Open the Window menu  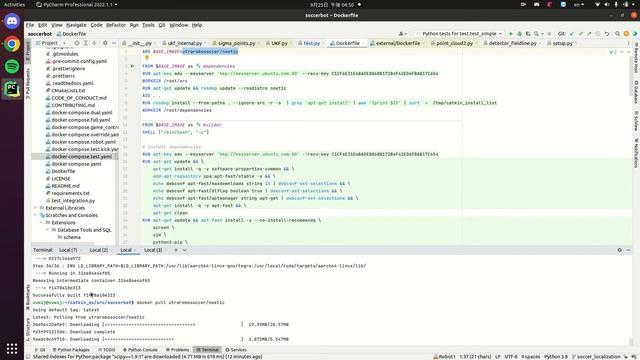click(x=178, y=25)
